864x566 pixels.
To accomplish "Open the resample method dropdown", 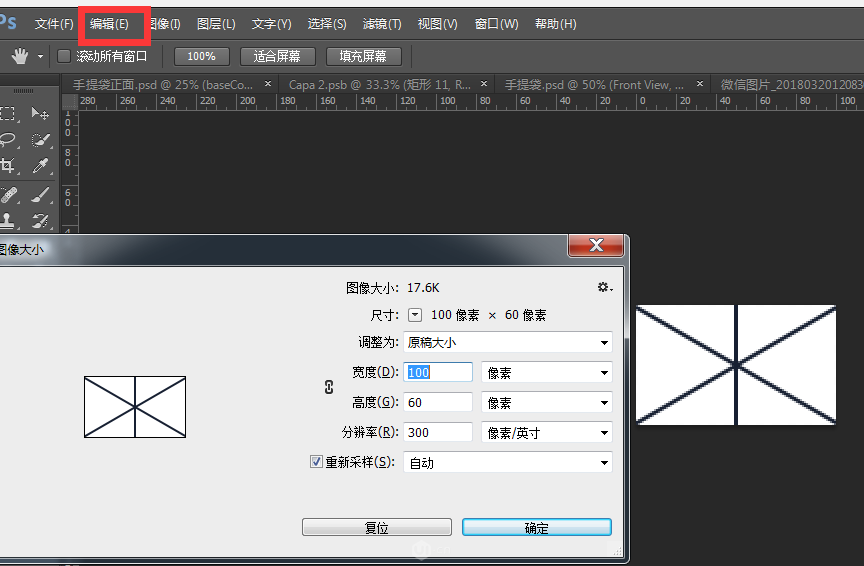I will (507, 462).
